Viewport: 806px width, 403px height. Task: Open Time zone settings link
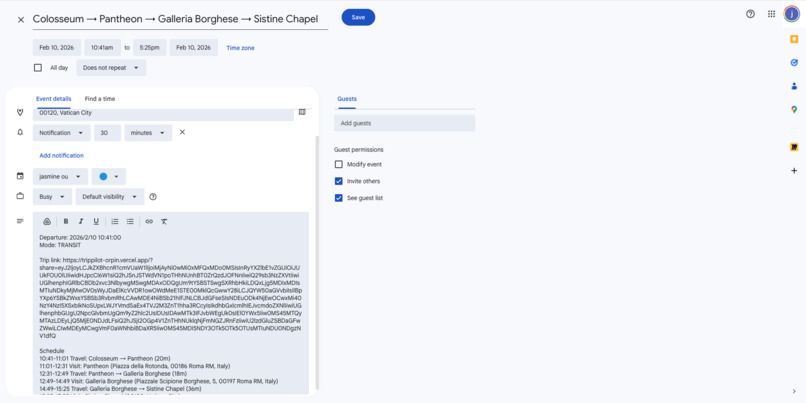241,48
